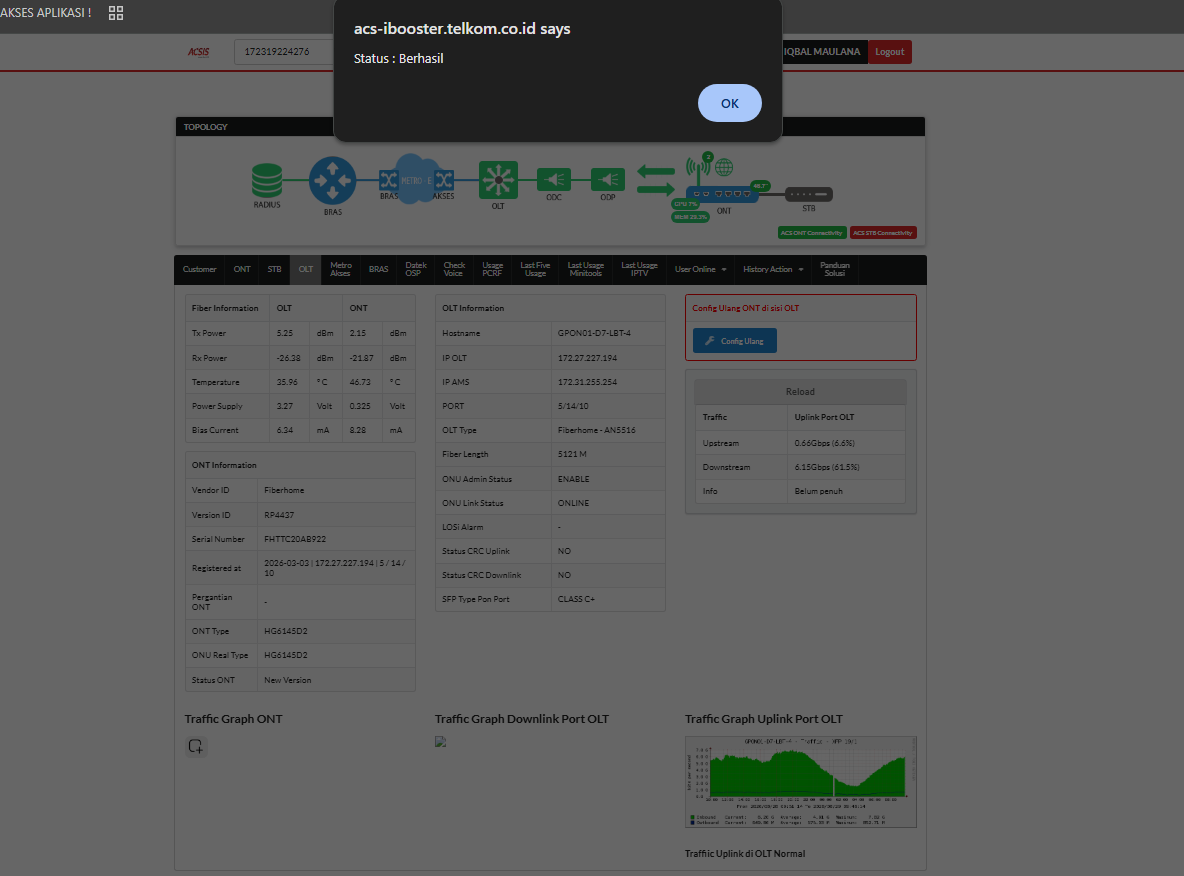Click the ODC icon in topology
1184x876 pixels.
point(553,180)
